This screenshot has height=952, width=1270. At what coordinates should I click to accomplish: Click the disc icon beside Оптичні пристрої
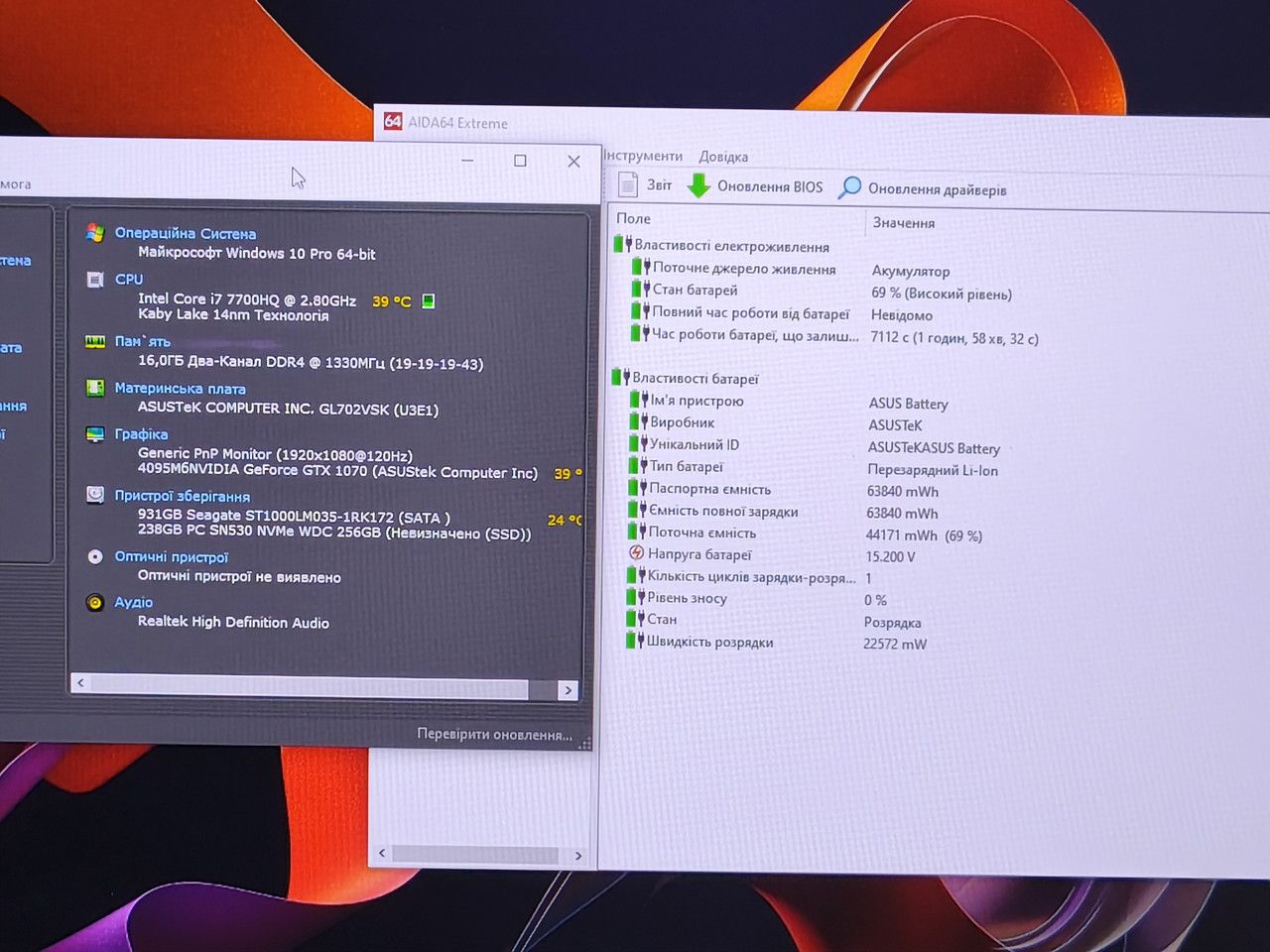[95, 556]
